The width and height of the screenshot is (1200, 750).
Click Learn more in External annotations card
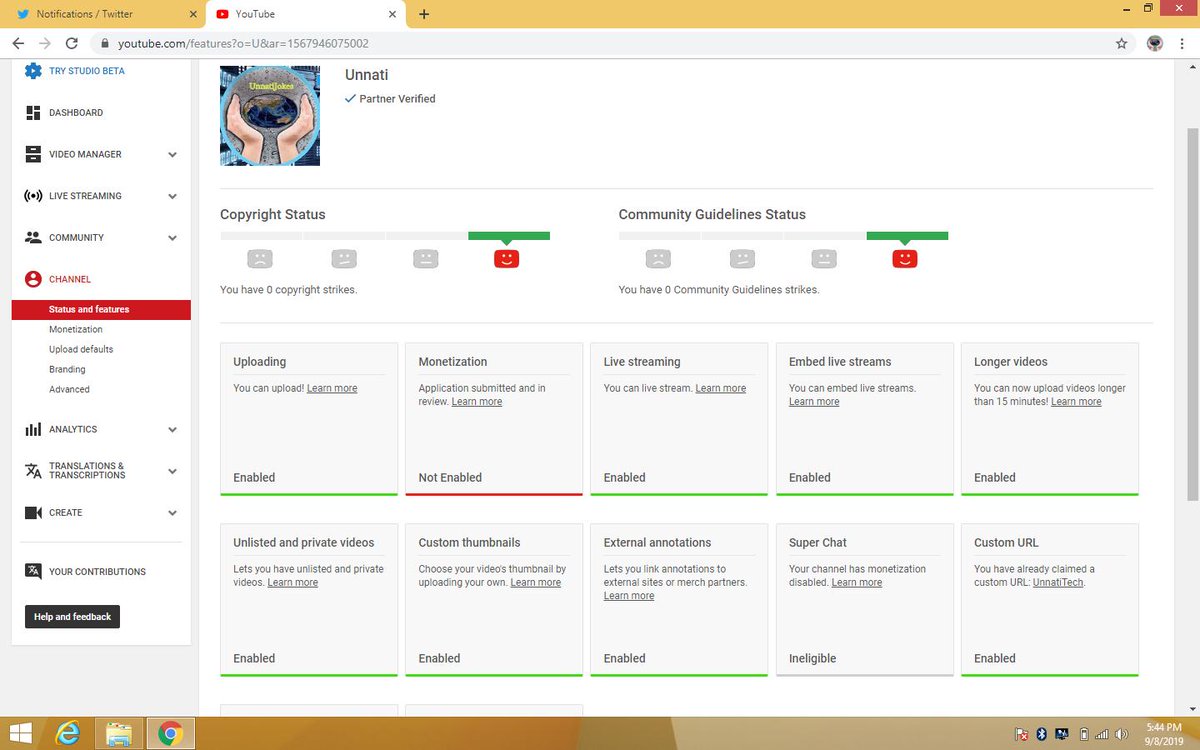click(629, 595)
